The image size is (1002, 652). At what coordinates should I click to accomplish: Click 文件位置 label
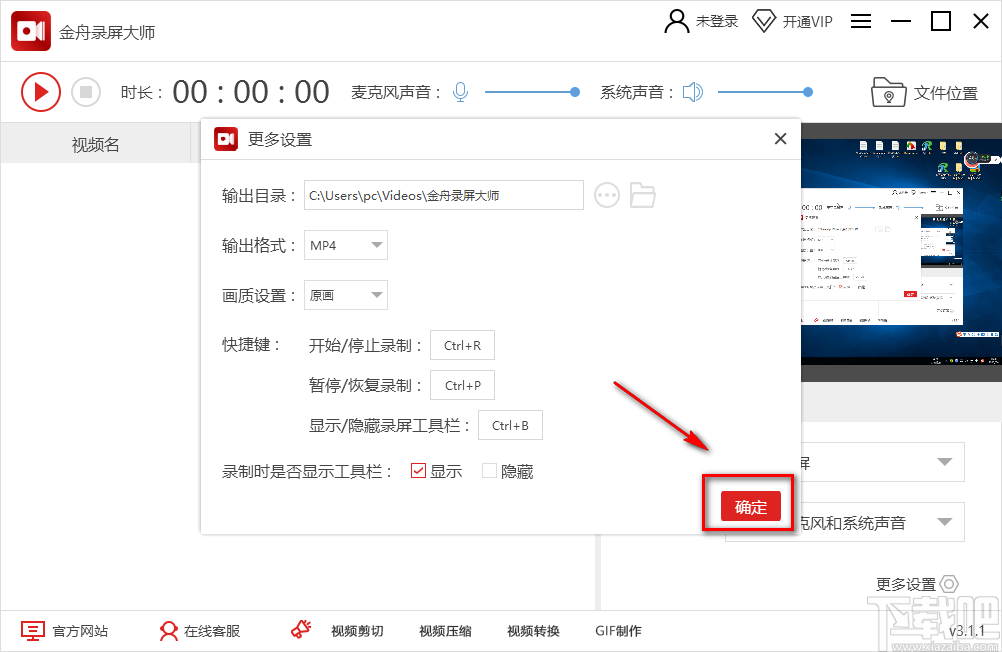pyautogui.click(x=946, y=93)
